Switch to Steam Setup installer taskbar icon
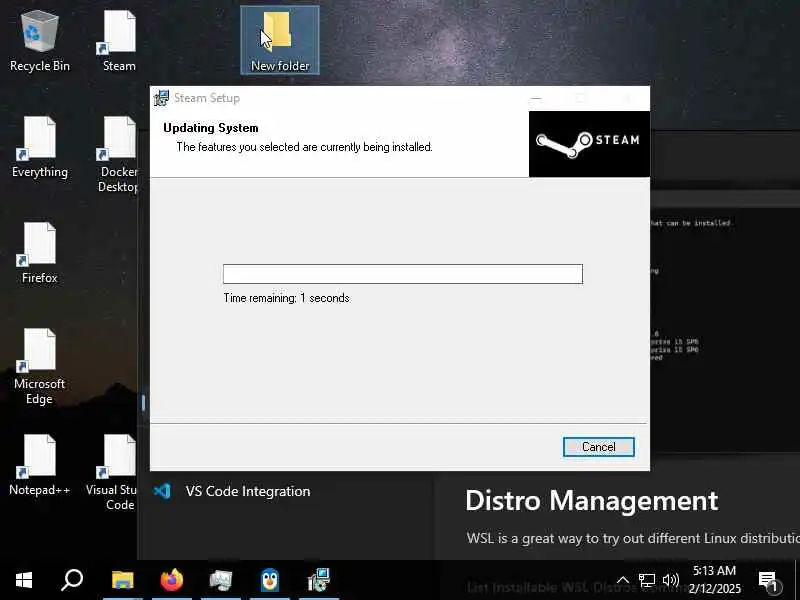This screenshot has width=800, height=600. pyautogui.click(x=319, y=580)
